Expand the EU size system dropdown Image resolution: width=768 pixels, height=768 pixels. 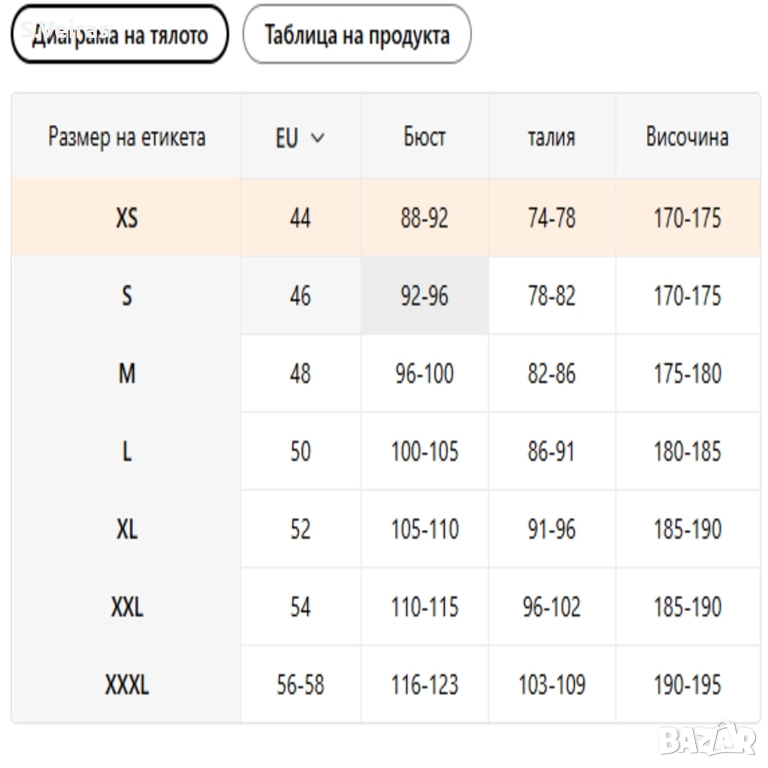coord(299,138)
